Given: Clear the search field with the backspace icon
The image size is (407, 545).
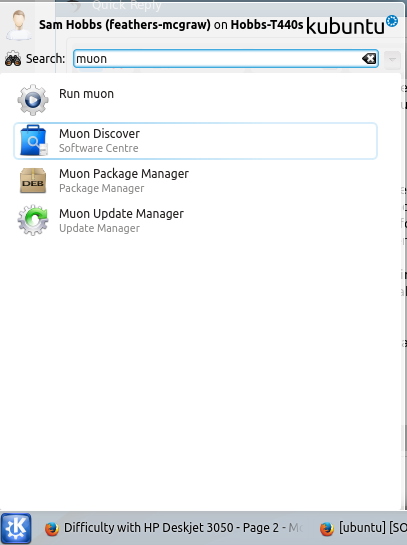Looking at the screenshot, I should click(x=369, y=59).
